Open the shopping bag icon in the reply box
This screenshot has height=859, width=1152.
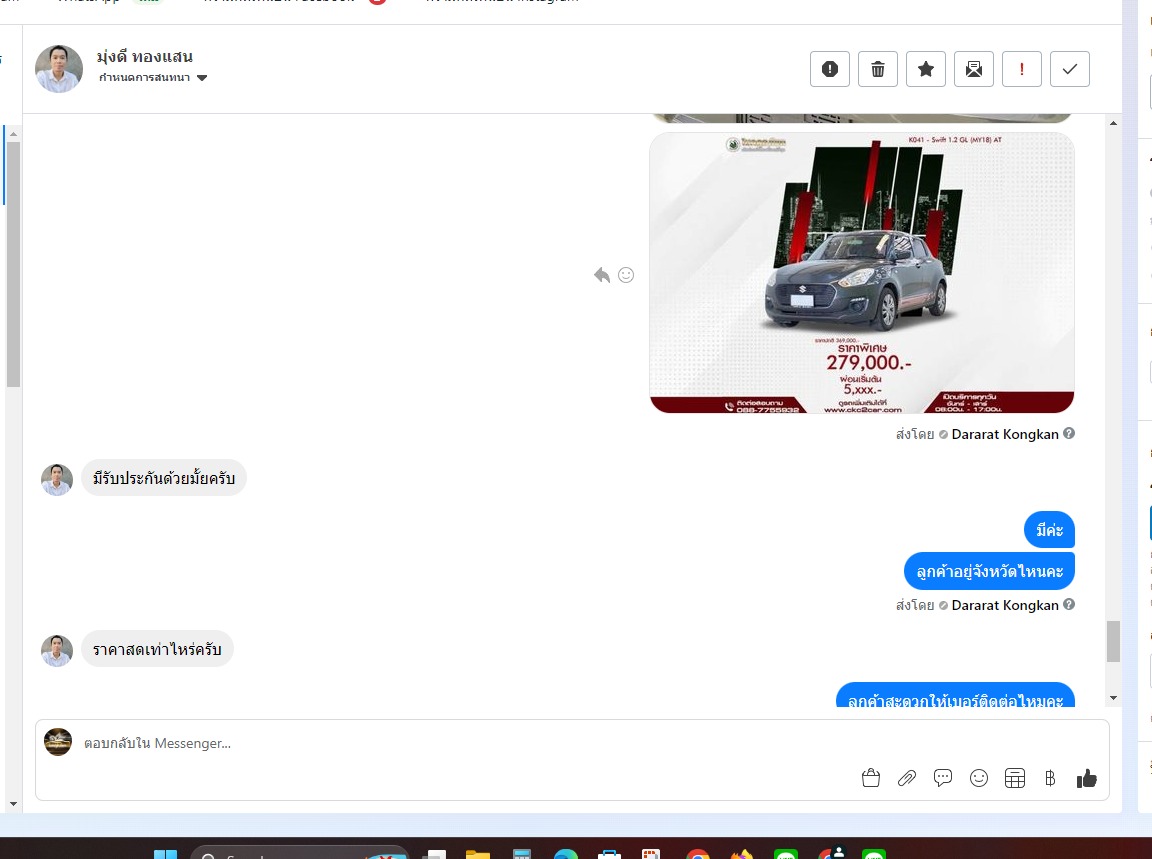point(871,778)
